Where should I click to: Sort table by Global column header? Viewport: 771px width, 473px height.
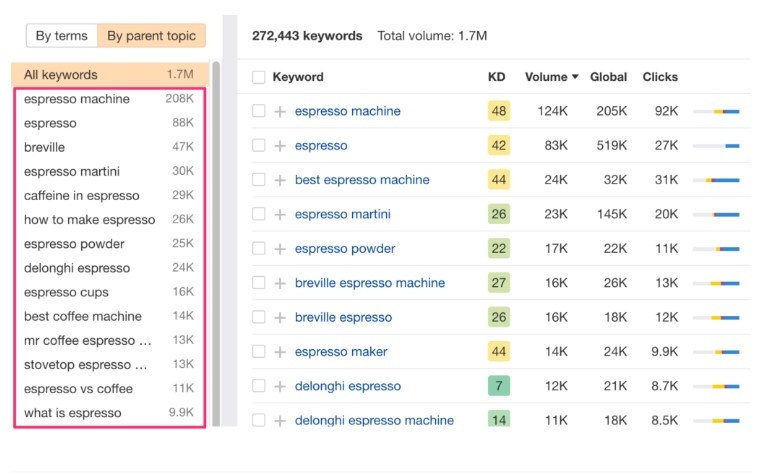pyautogui.click(x=608, y=77)
